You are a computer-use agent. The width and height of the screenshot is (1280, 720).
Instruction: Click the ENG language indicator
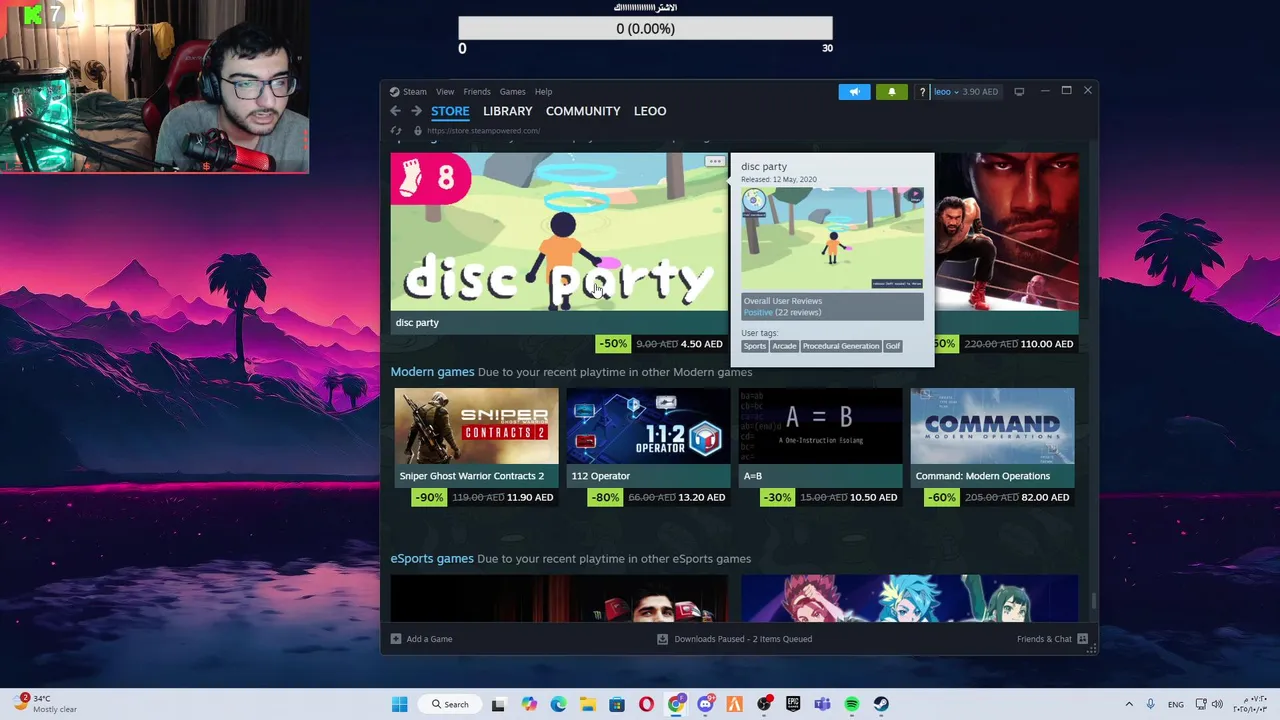coord(1176,704)
